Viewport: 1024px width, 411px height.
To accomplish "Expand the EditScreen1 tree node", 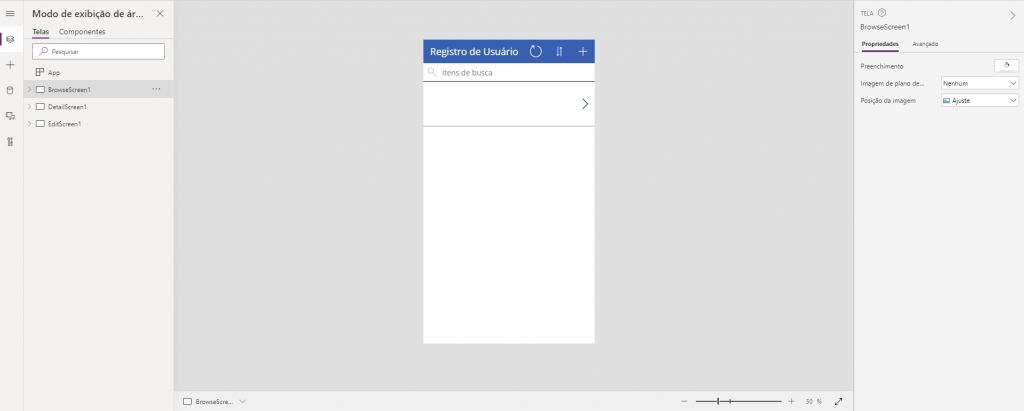I will pyautogui.click(x=28, y=124).
